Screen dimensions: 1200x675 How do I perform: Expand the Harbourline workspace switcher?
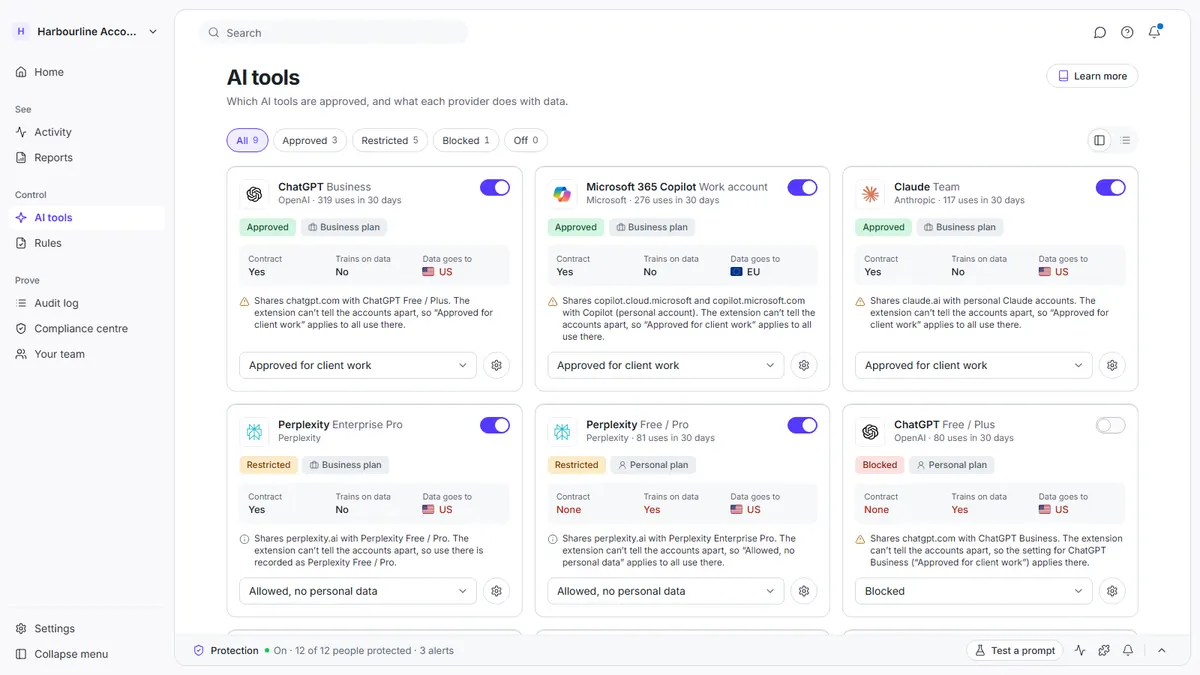pyautogui.click(x=153, y=32)
